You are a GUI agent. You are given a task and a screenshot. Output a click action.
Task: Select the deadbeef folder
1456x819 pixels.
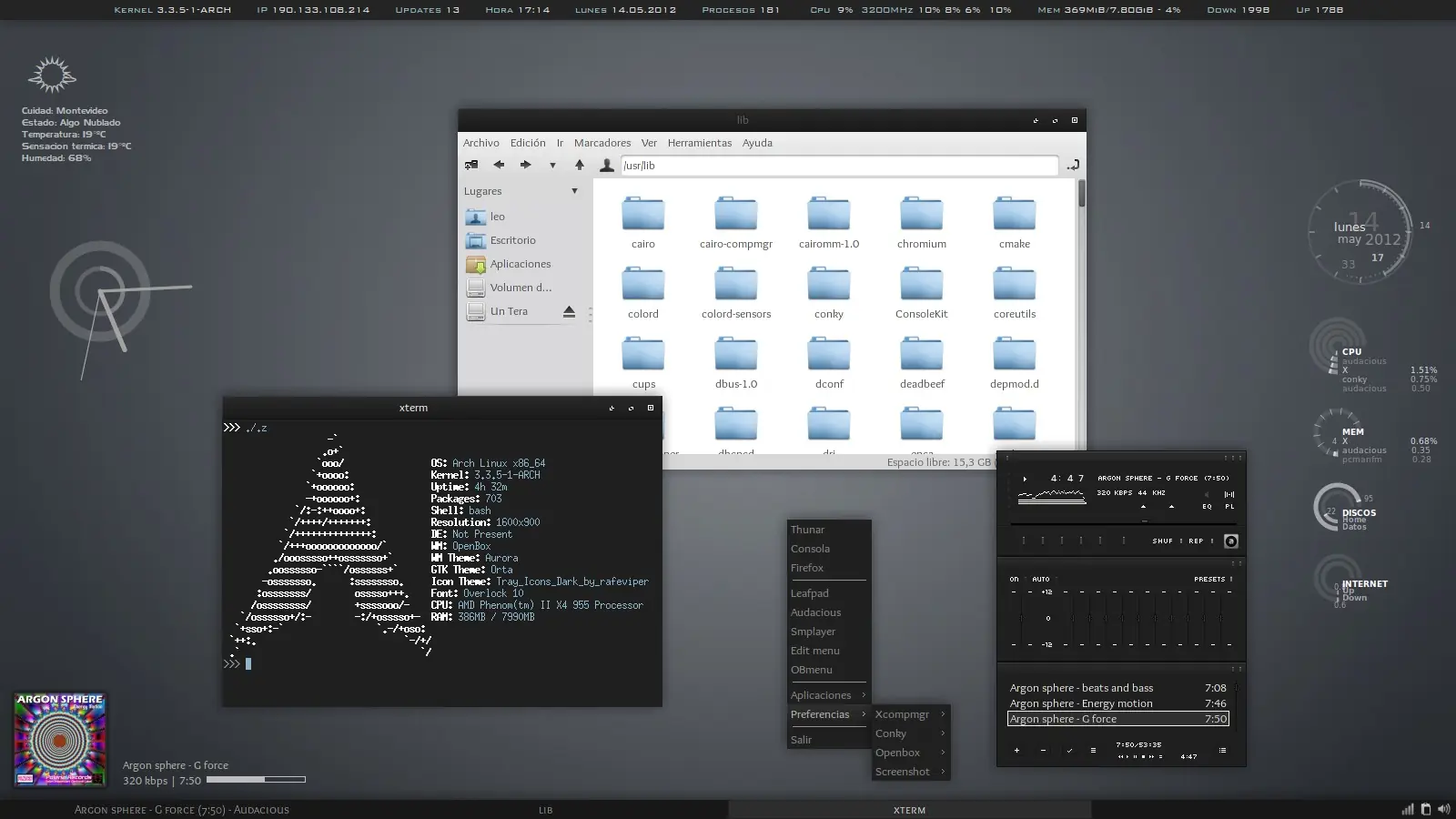[922, 362]
